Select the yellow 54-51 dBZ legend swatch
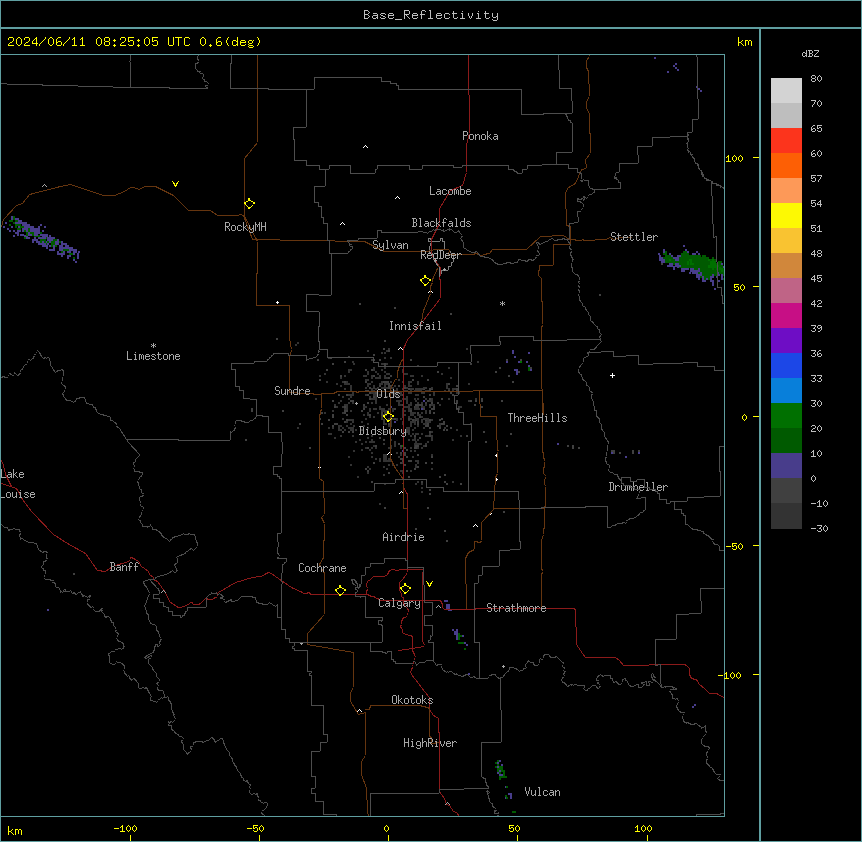Image resolution: width=862 pixels, height=842 pixels. (x=786, y=215)
